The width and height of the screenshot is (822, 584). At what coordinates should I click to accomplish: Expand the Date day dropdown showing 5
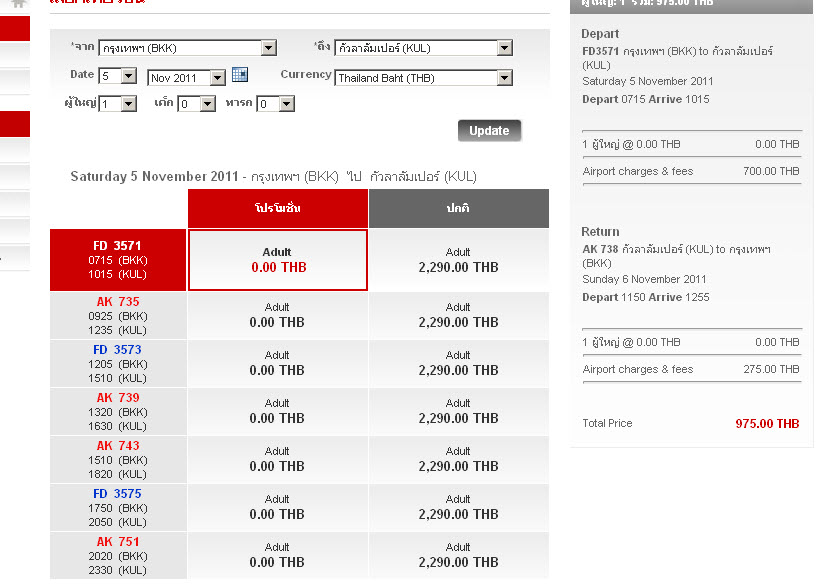click(x=118, y=77)
